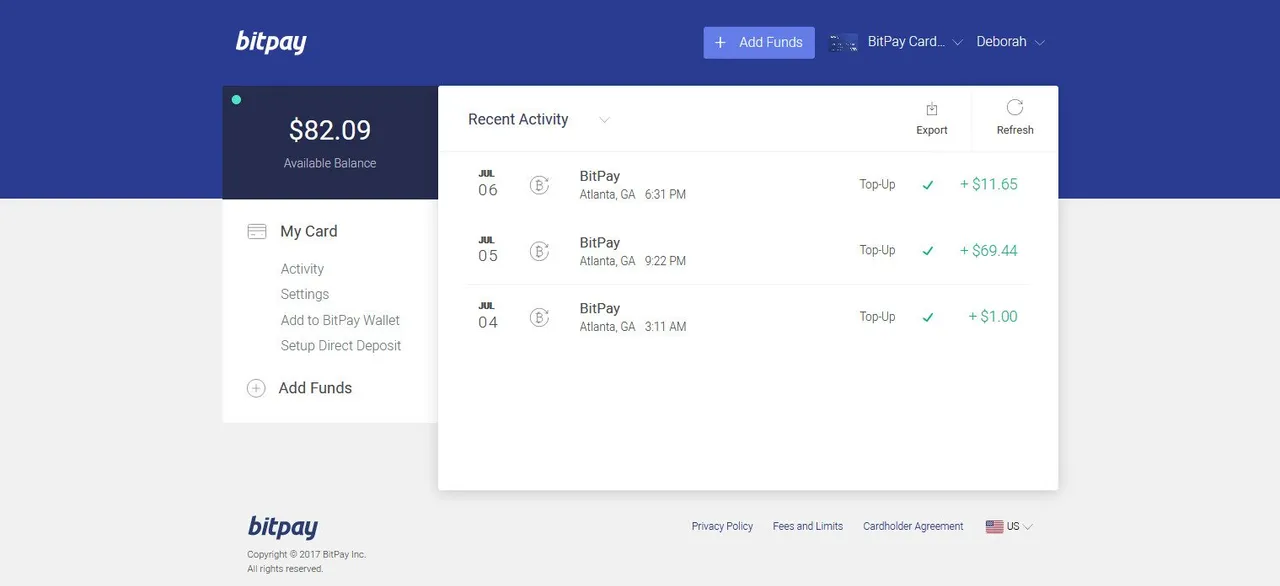The width and height of the screenshot is (1280, 586).
Task: Click bitcoin icon for Jul 04 transaction
Action: coord(539,317)
